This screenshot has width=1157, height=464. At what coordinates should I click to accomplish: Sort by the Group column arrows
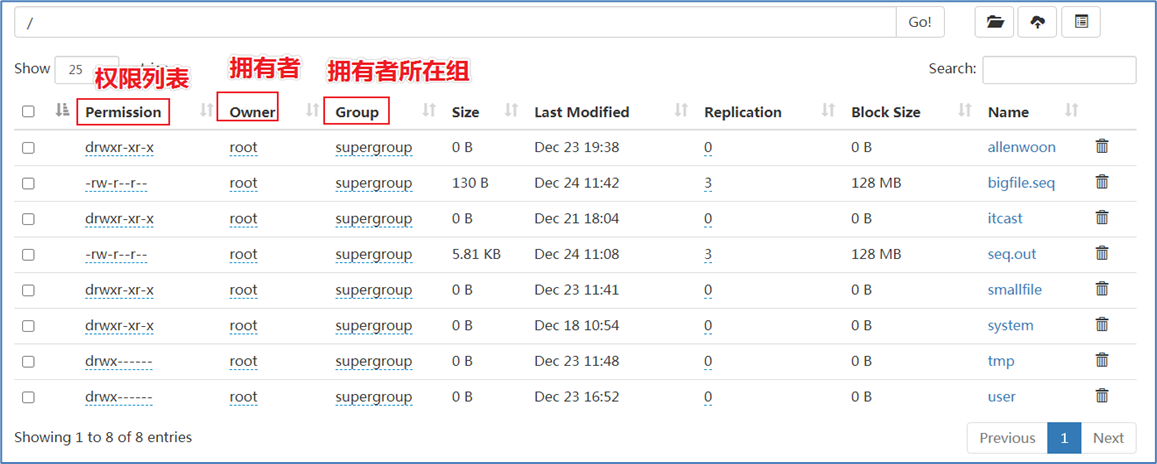click(x=429, y=111)
